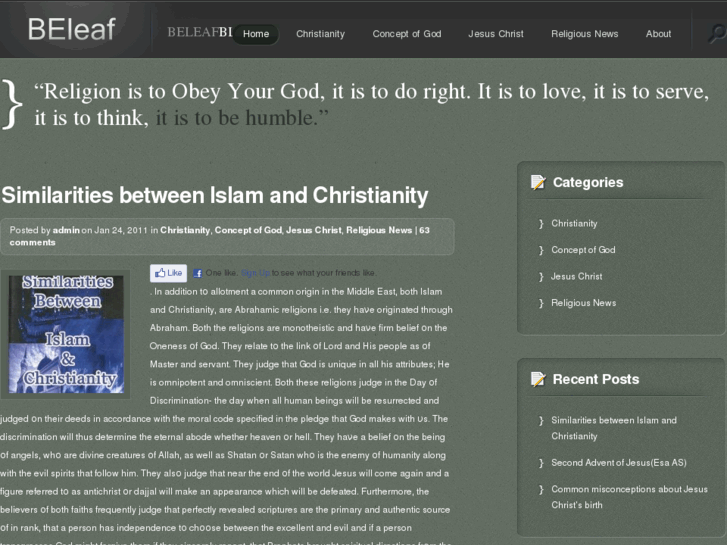The image size is (727, 545).
Task: Select Christianity in Categories sidebar
Action: click(574, 224)
